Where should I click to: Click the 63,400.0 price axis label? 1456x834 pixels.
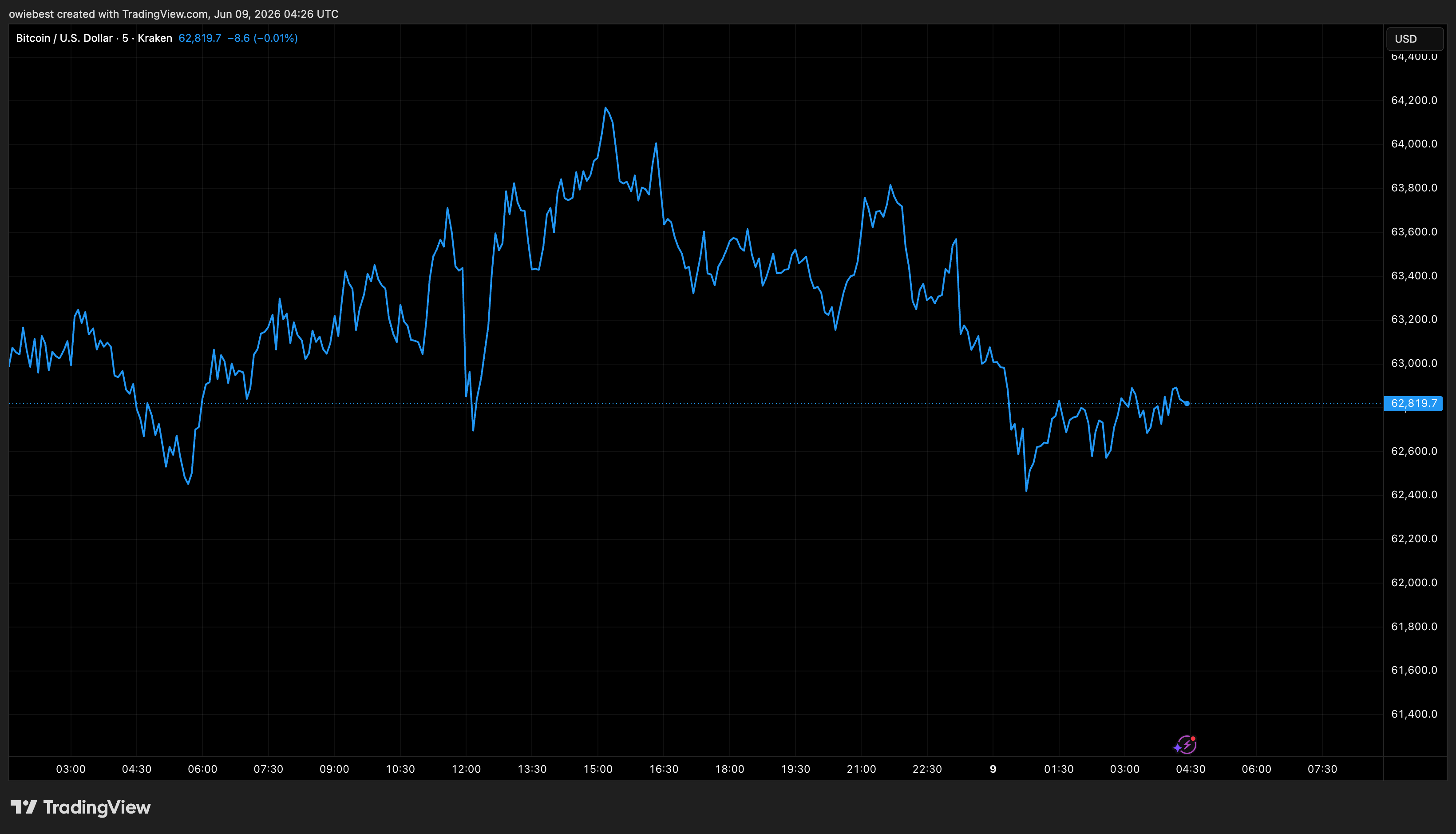point(1414,275)
